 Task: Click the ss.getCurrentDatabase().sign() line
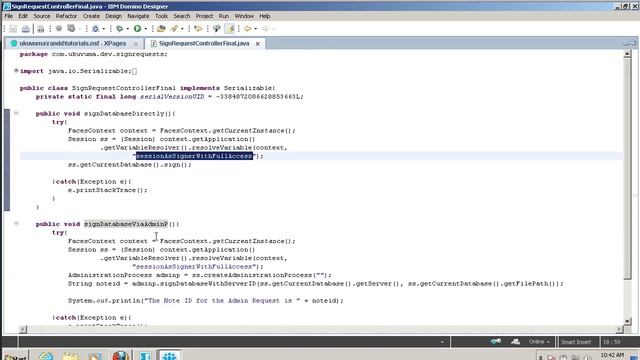[129, 164]
